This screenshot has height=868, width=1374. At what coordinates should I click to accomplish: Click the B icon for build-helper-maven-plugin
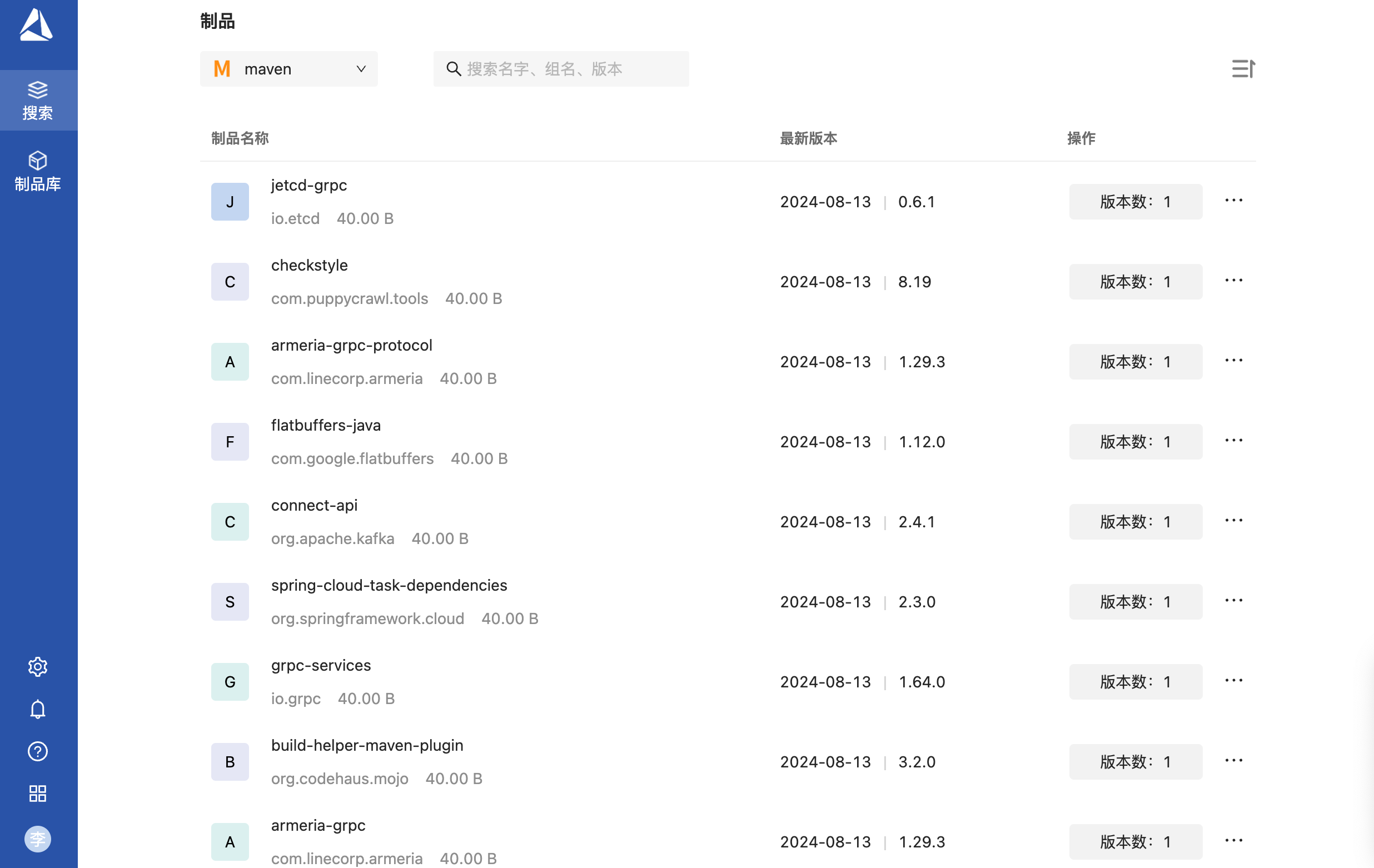tap(230, 761)
